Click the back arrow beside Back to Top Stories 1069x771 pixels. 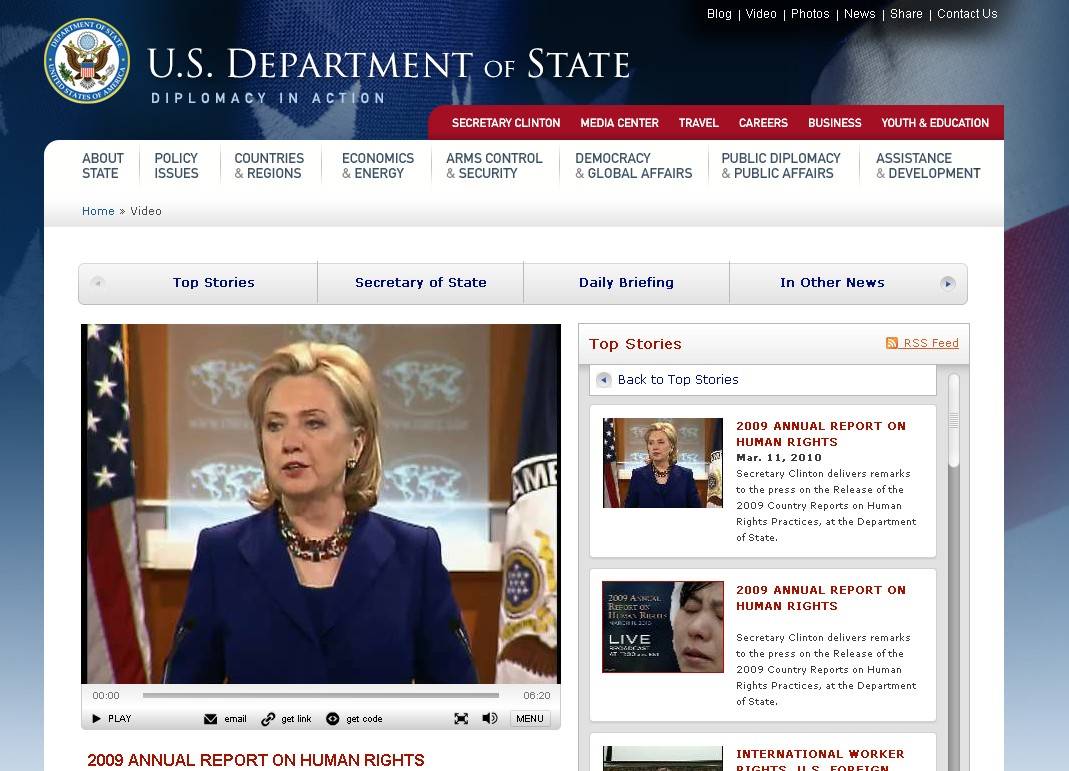tap(603, 380)
